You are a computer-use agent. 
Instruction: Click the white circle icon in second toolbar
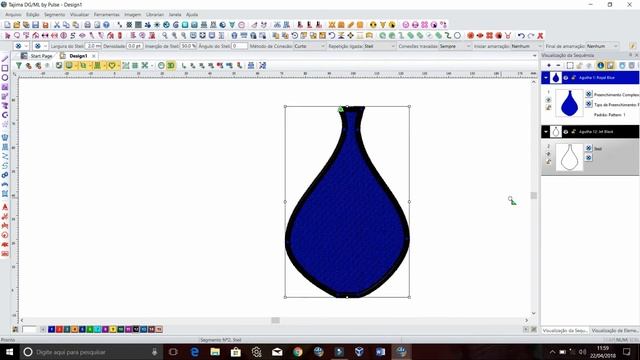click(x=458, y=36)
